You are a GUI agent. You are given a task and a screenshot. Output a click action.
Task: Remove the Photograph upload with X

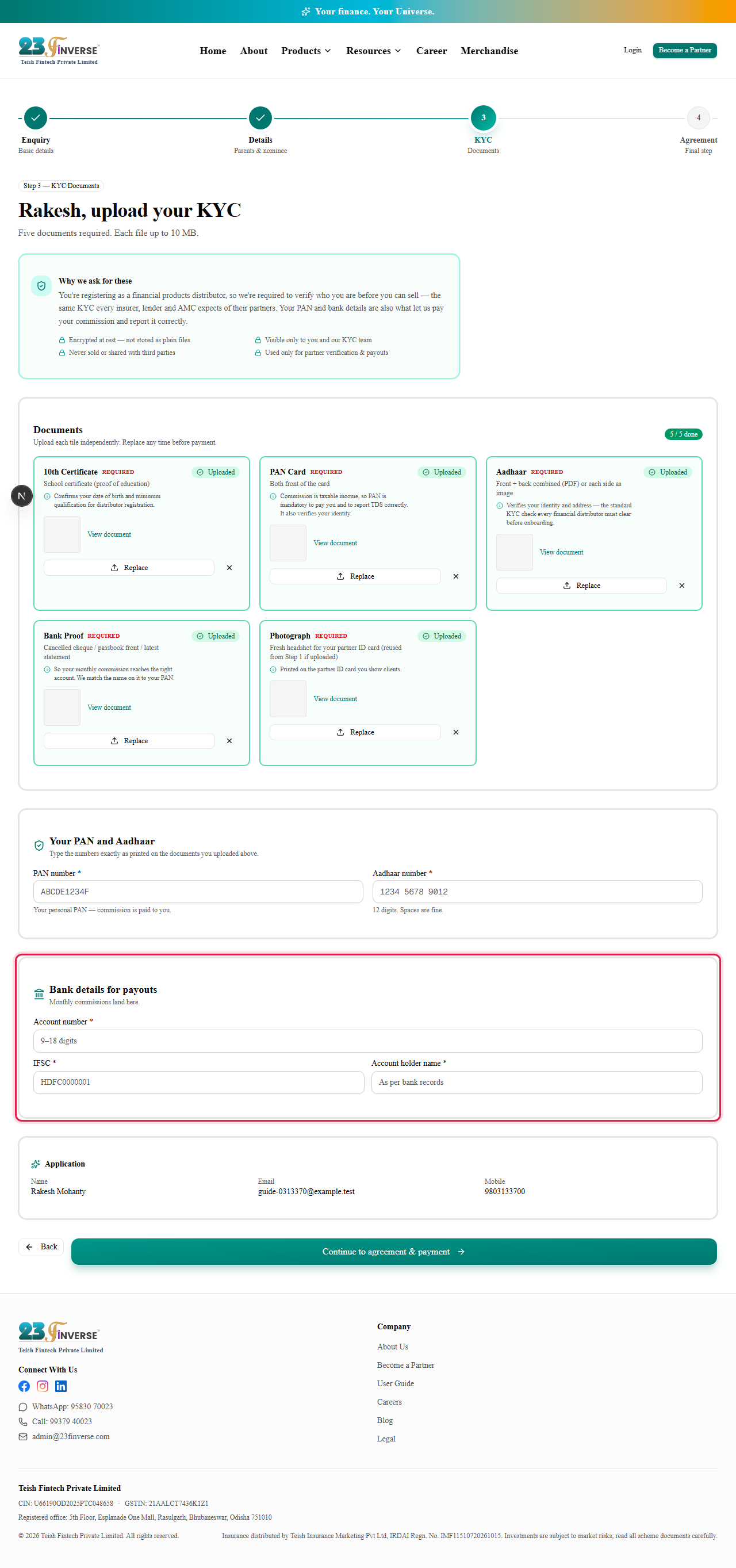(455, 732)
